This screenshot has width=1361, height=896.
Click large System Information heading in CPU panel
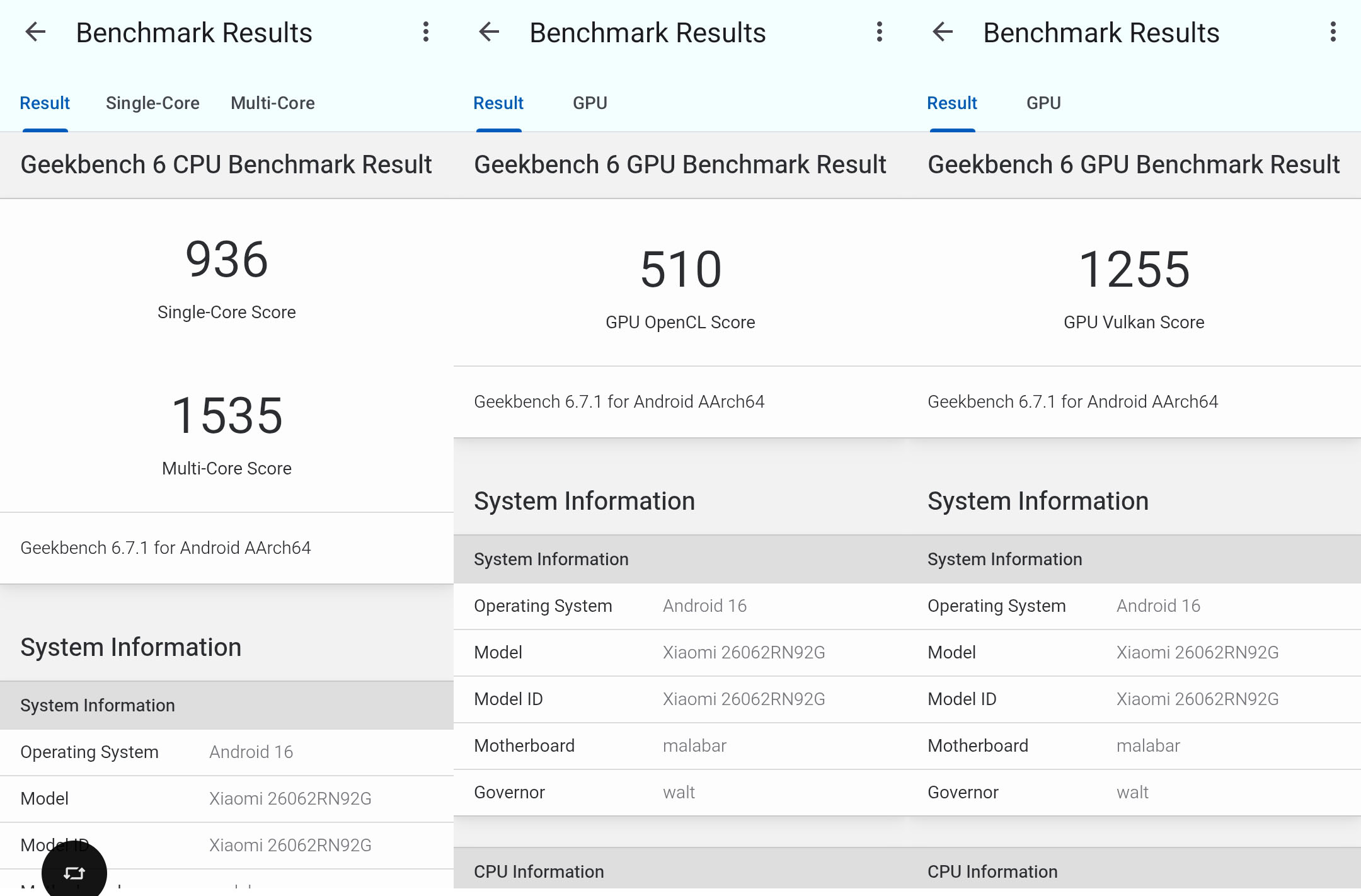131,647
